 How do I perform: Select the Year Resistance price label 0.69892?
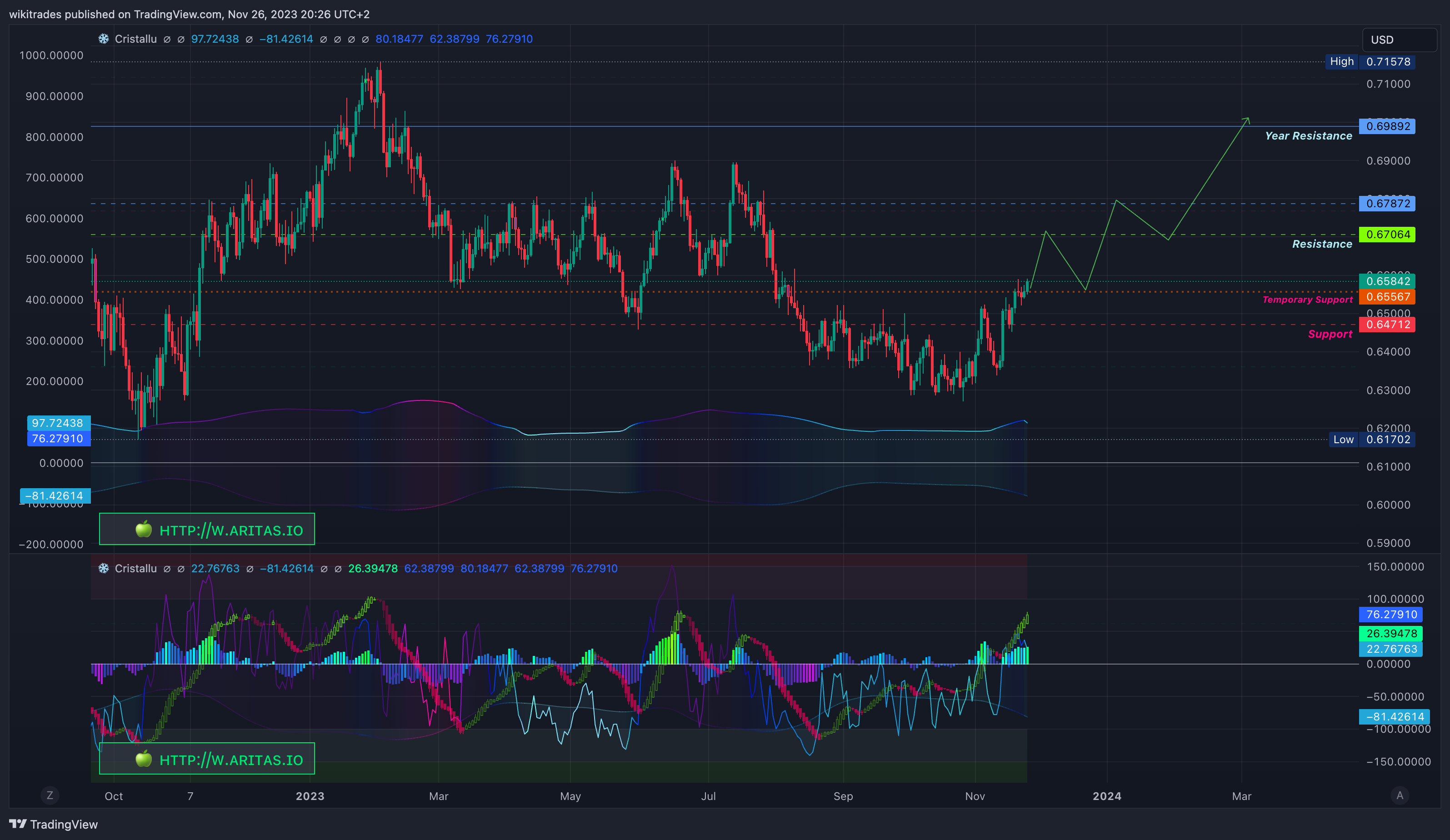[1387, 126]
